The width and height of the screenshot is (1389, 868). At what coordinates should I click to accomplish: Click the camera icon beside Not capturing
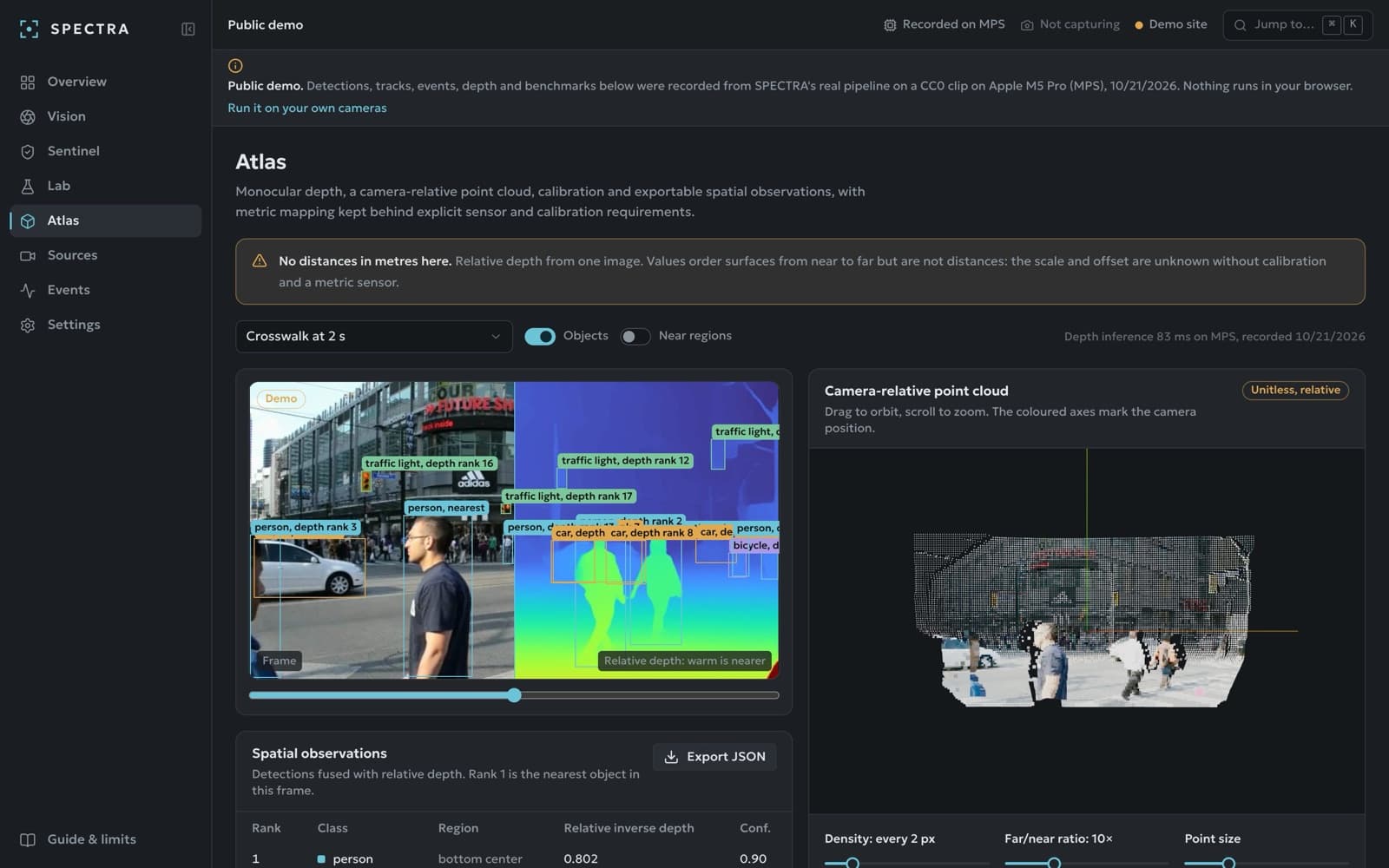[1027, 25]
